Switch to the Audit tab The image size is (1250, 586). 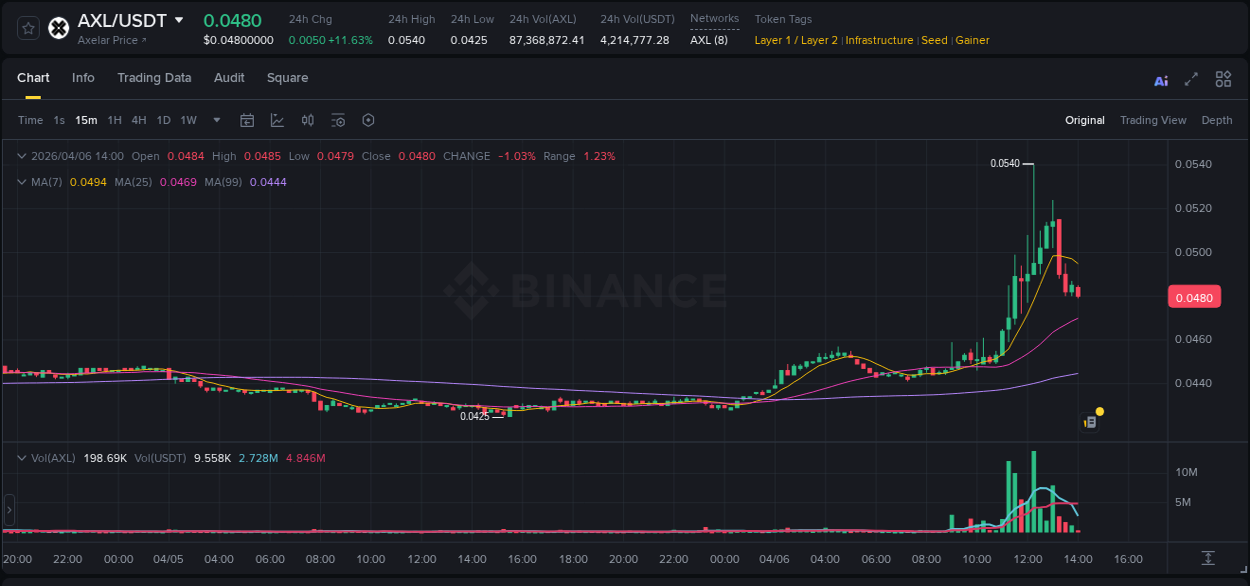click(229, 78)
